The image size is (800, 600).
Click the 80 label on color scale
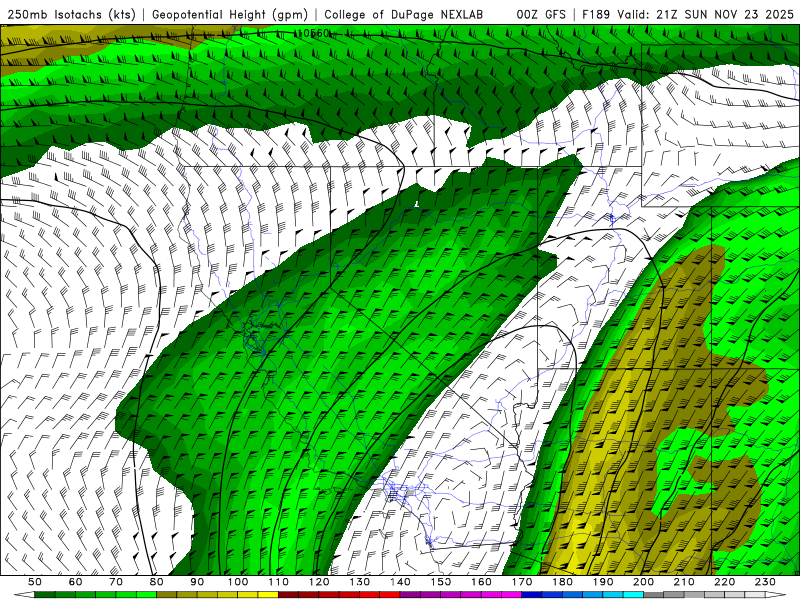click(157, 582)
